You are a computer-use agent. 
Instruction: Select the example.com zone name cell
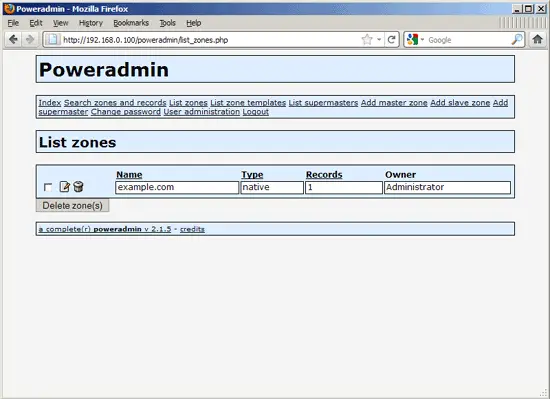177,187
